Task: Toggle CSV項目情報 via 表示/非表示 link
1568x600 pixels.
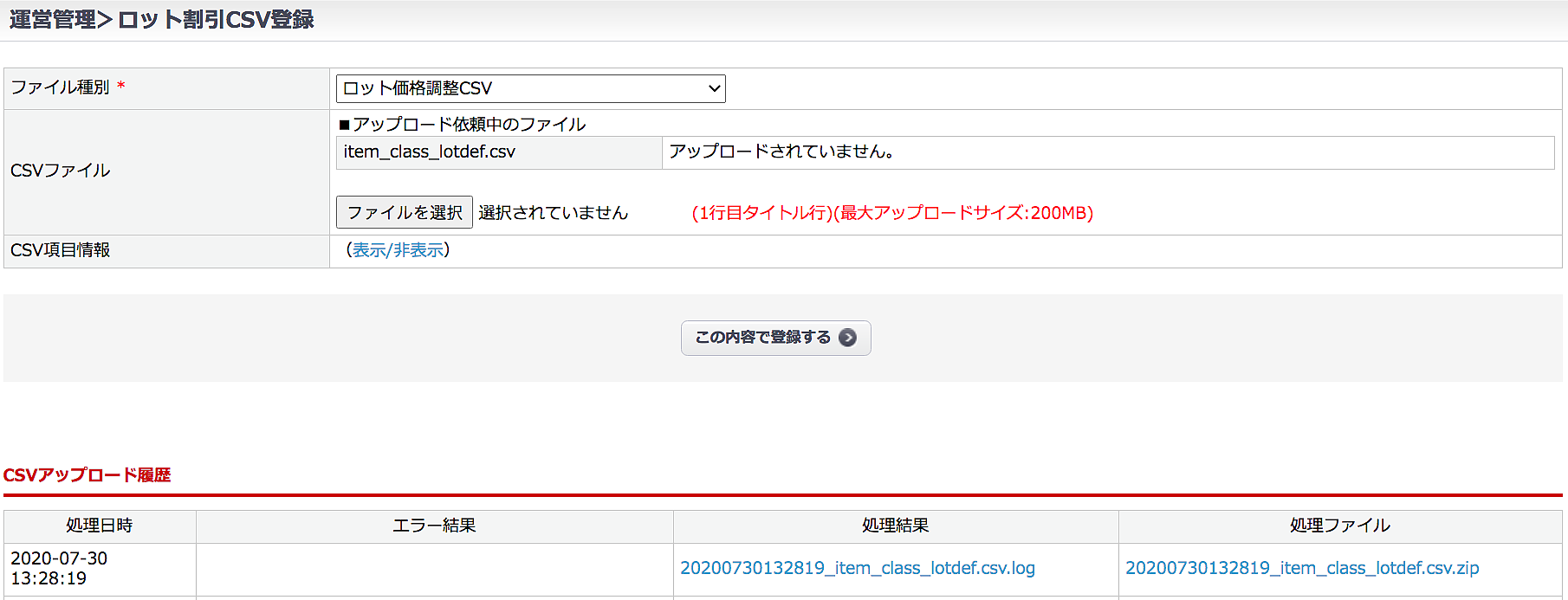Action: pos(398,250)
